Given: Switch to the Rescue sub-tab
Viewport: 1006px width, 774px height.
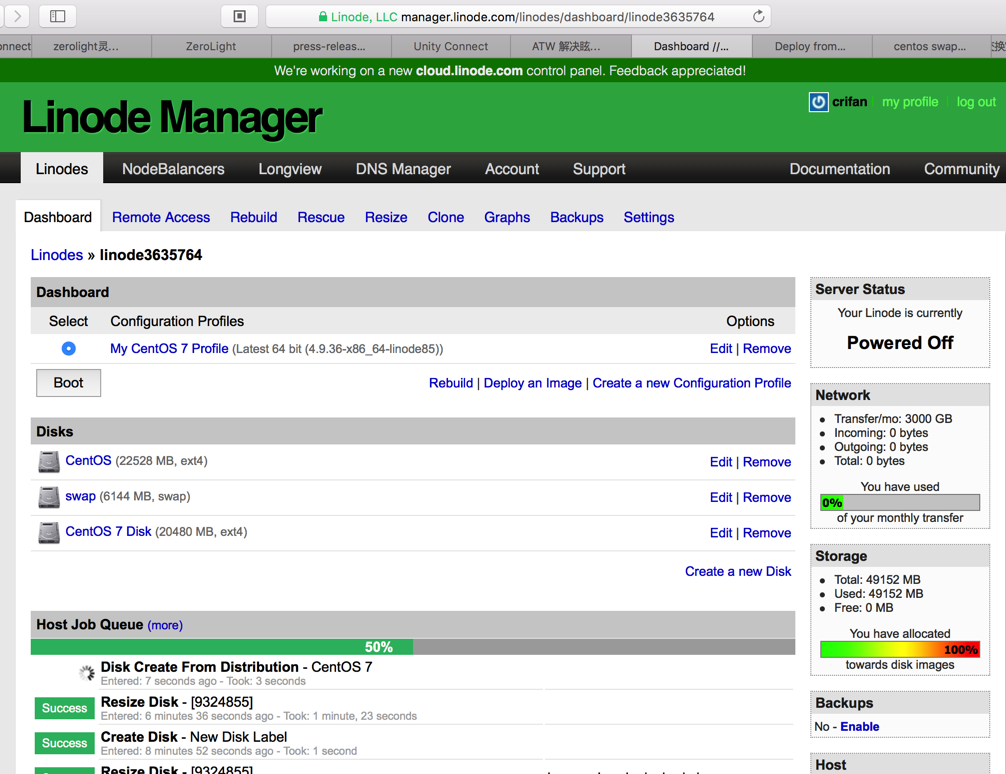Looking at the screenshot, I should [321, 217].
